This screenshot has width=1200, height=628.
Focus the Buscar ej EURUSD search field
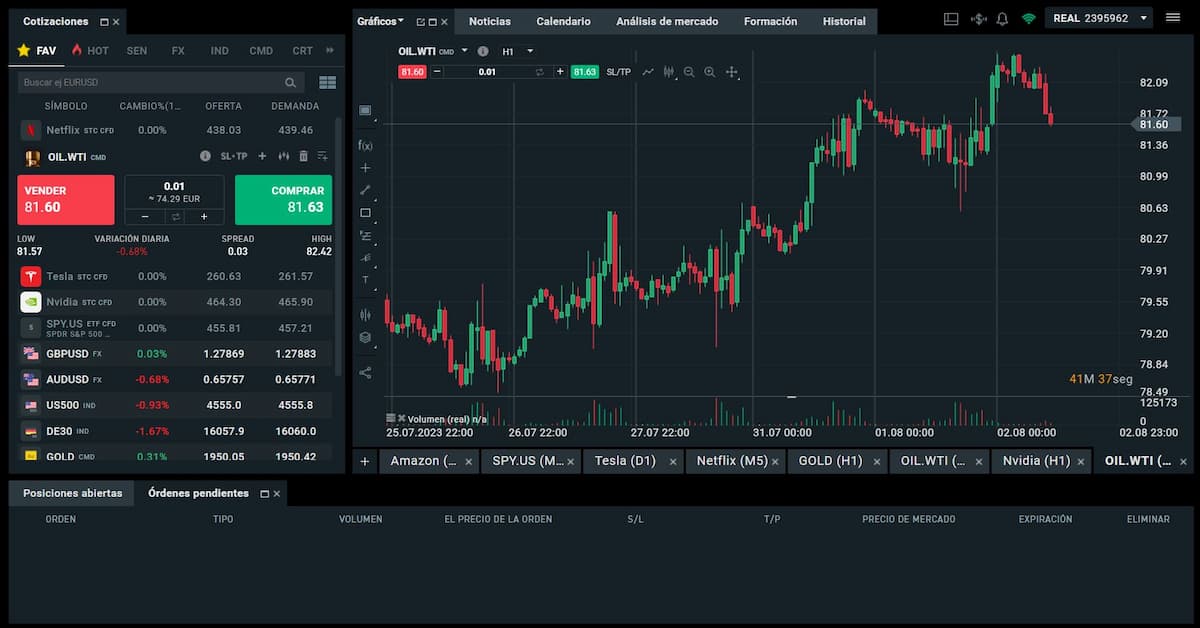click(x=160, y=83)
